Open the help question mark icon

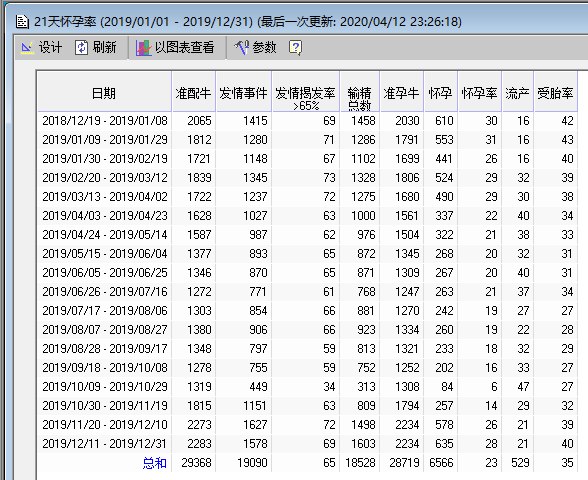coord(295,48)
